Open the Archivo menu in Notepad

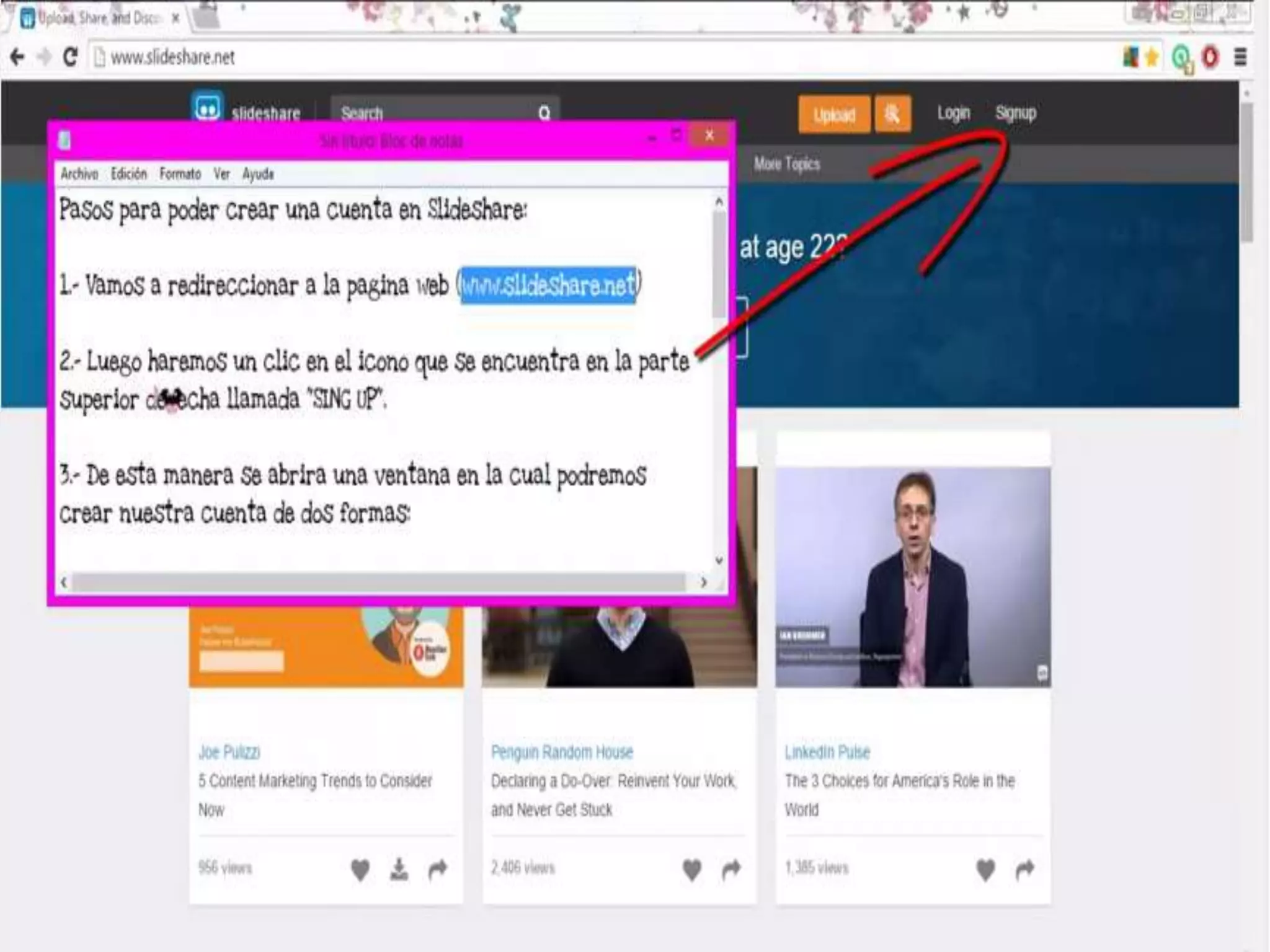point(79,174)
